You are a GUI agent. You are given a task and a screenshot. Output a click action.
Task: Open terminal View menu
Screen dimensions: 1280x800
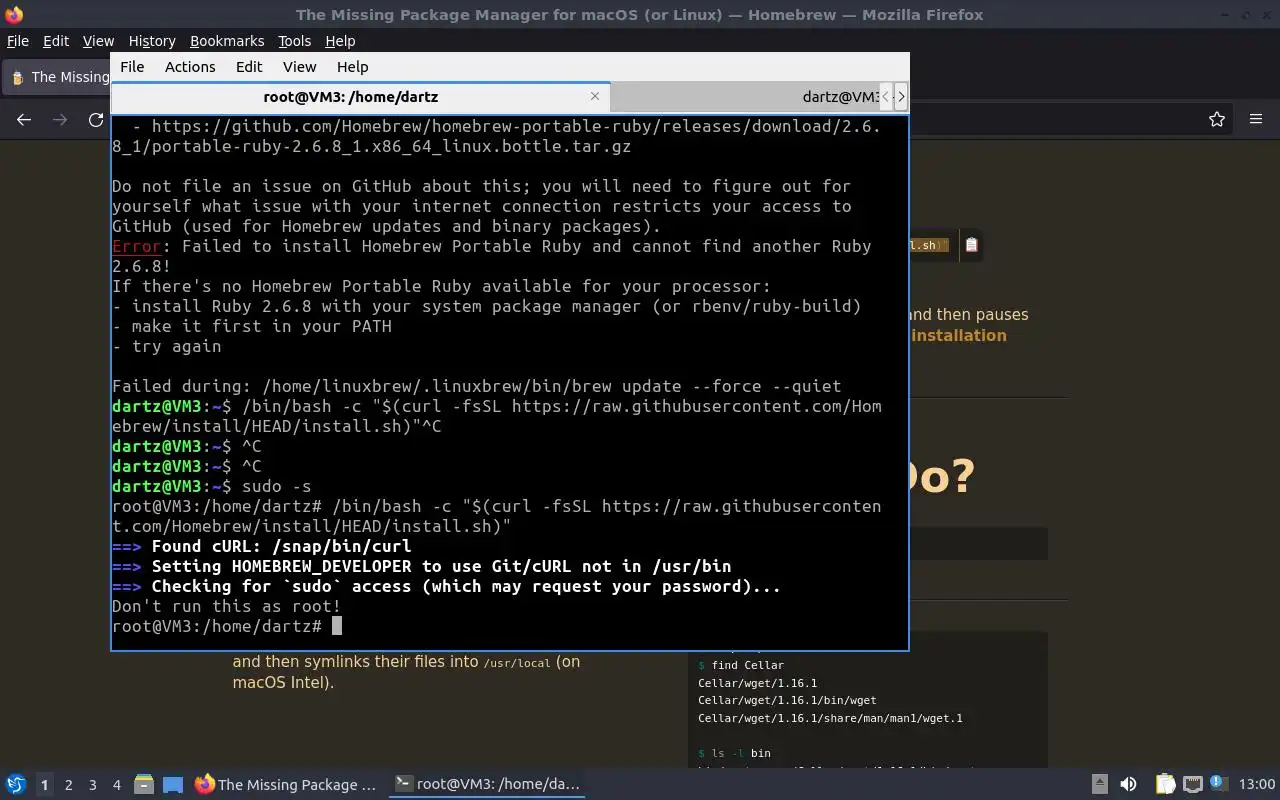pos(299,67)
